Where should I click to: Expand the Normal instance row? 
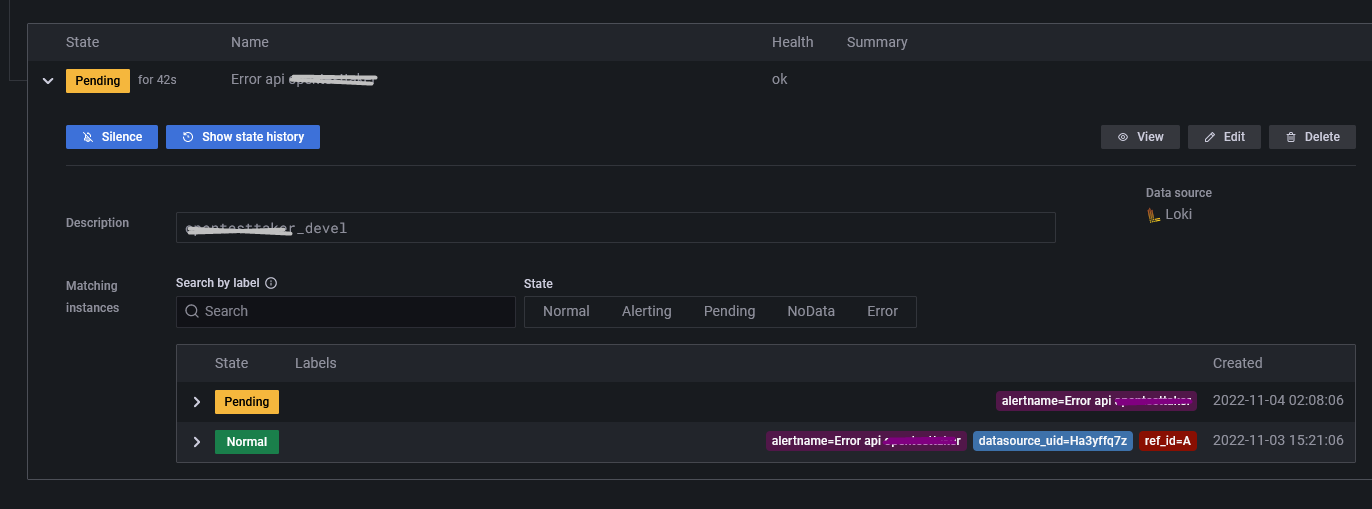tap(197, 442)
